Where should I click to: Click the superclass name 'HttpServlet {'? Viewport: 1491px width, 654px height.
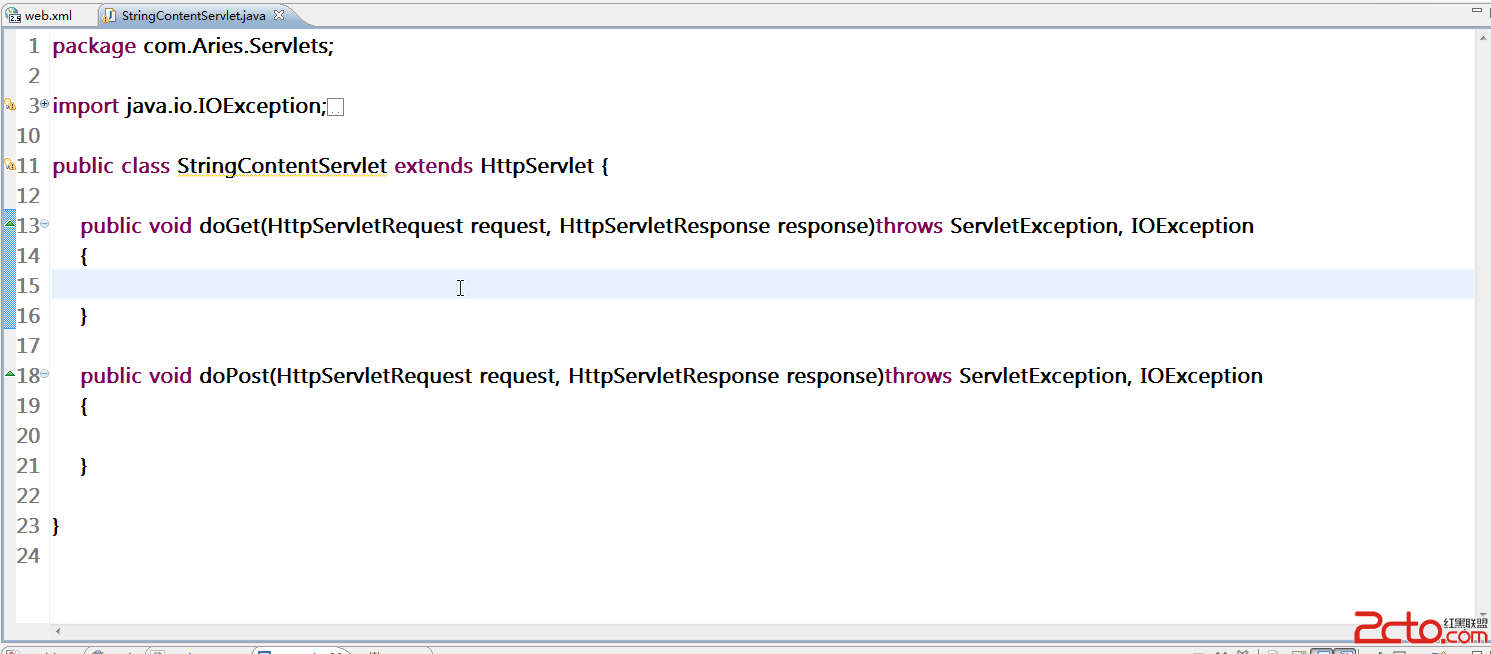(544, 166)
